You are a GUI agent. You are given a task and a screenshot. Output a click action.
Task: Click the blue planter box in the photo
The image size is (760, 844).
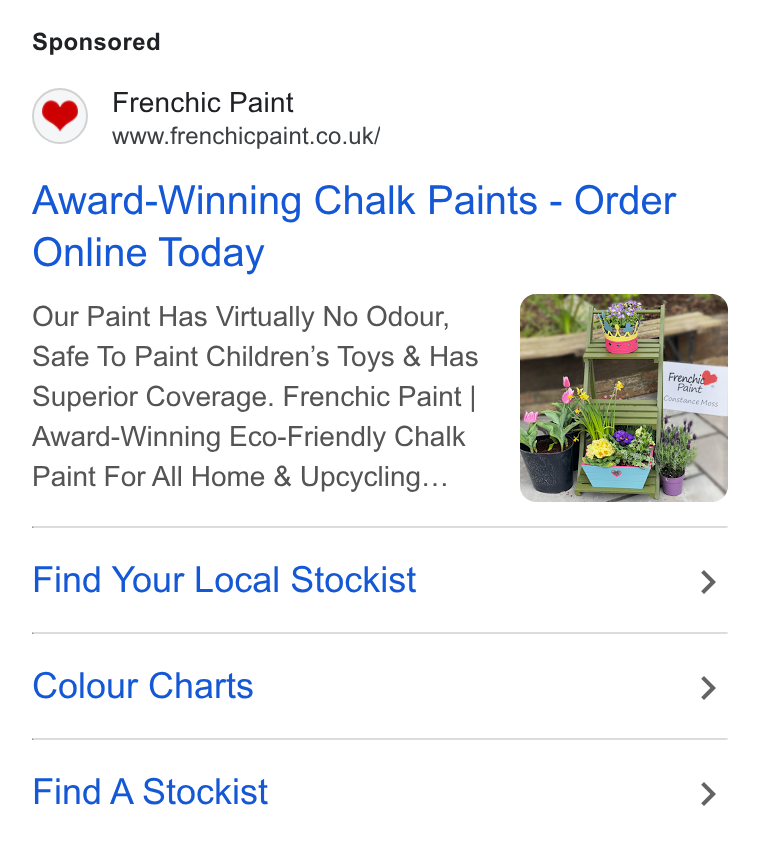click(x=615, y=475)
